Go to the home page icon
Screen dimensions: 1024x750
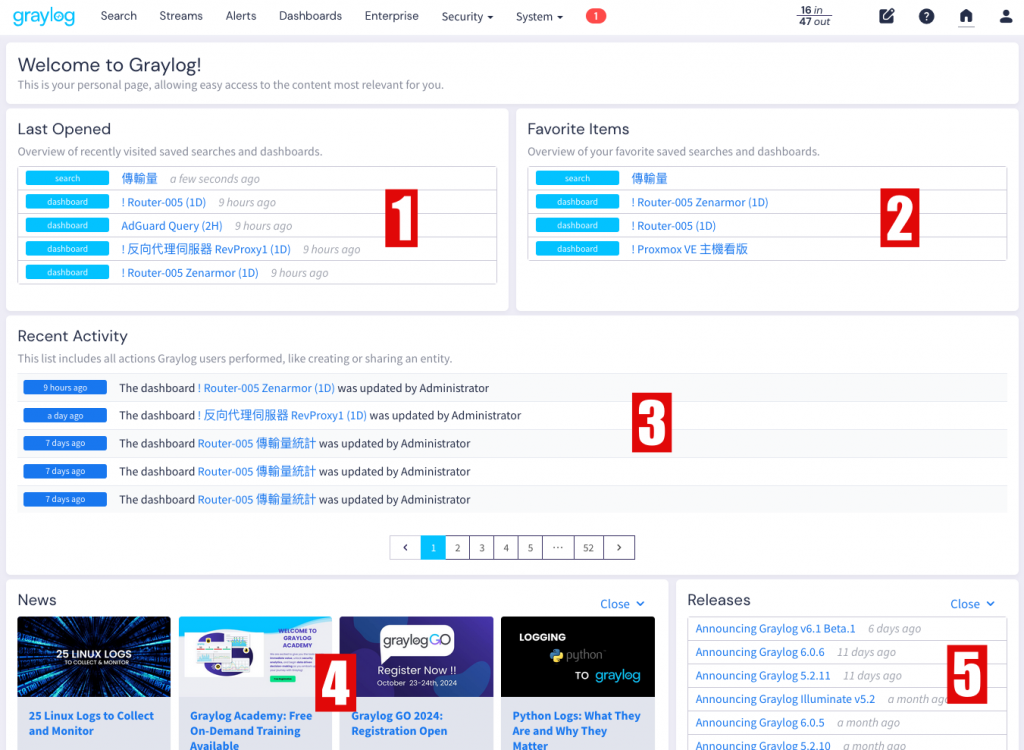(966, 16)
